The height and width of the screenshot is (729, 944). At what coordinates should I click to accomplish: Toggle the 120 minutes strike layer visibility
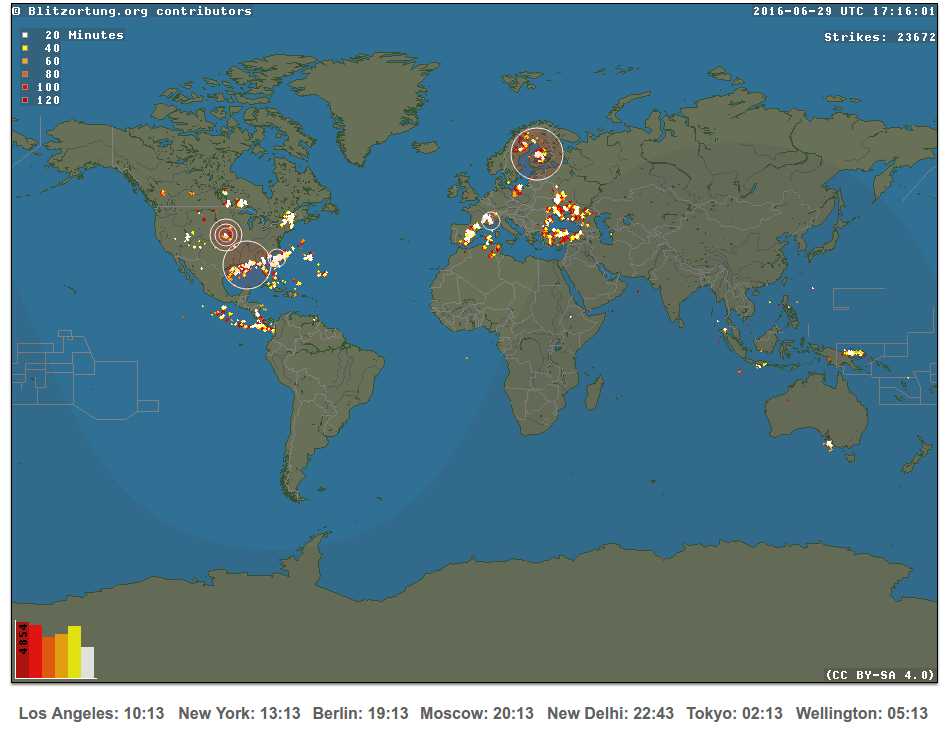click(x=24, y=99)
